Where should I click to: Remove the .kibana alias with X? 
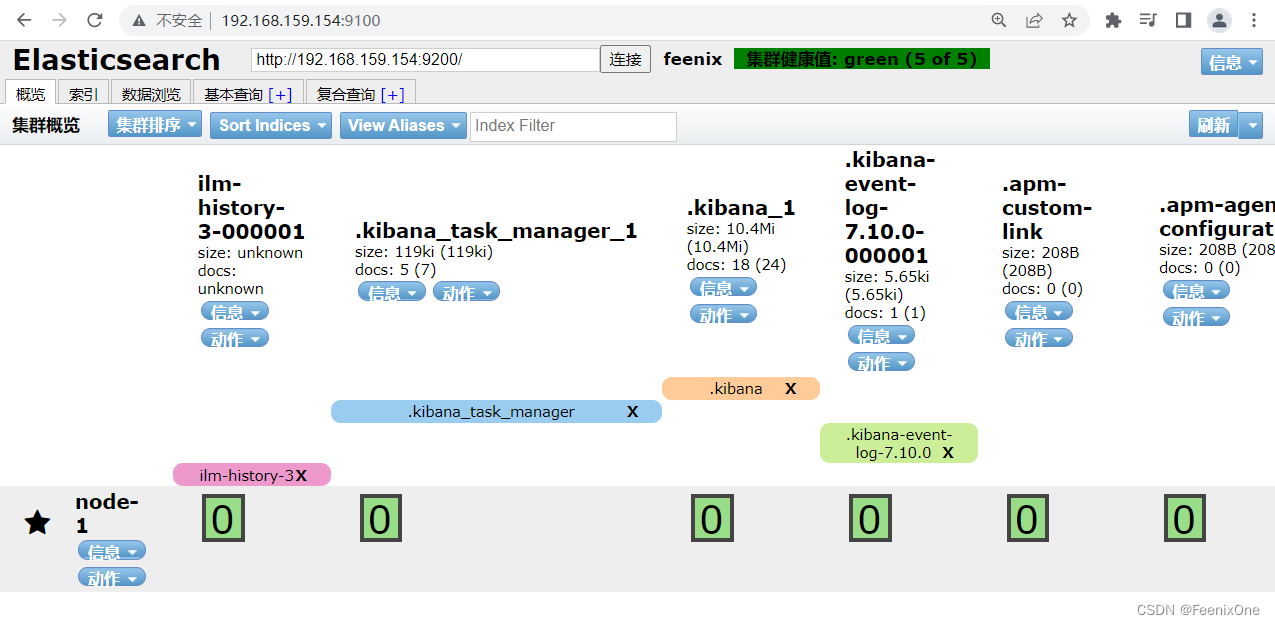tap(790, 389)
